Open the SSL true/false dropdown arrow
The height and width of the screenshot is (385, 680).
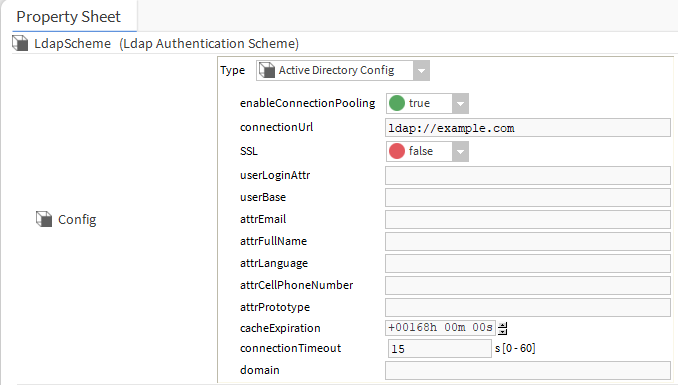click(x=460, y=152)
